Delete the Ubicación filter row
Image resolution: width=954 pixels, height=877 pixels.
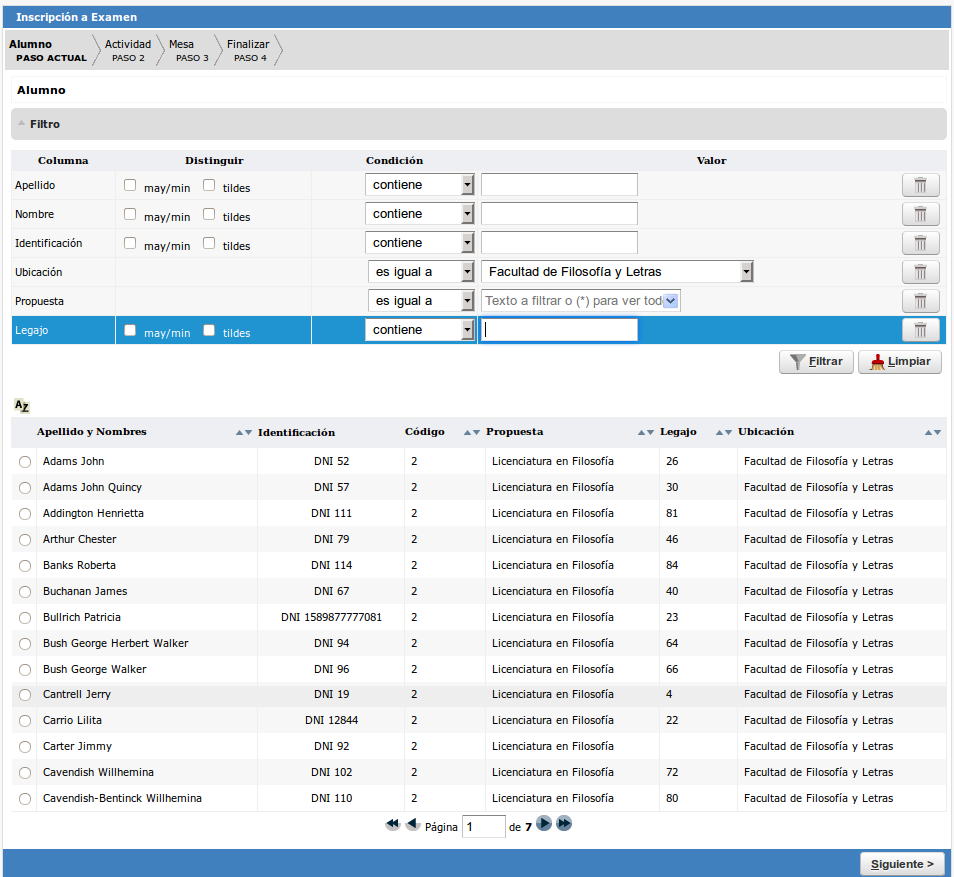(x=920, y=272)
